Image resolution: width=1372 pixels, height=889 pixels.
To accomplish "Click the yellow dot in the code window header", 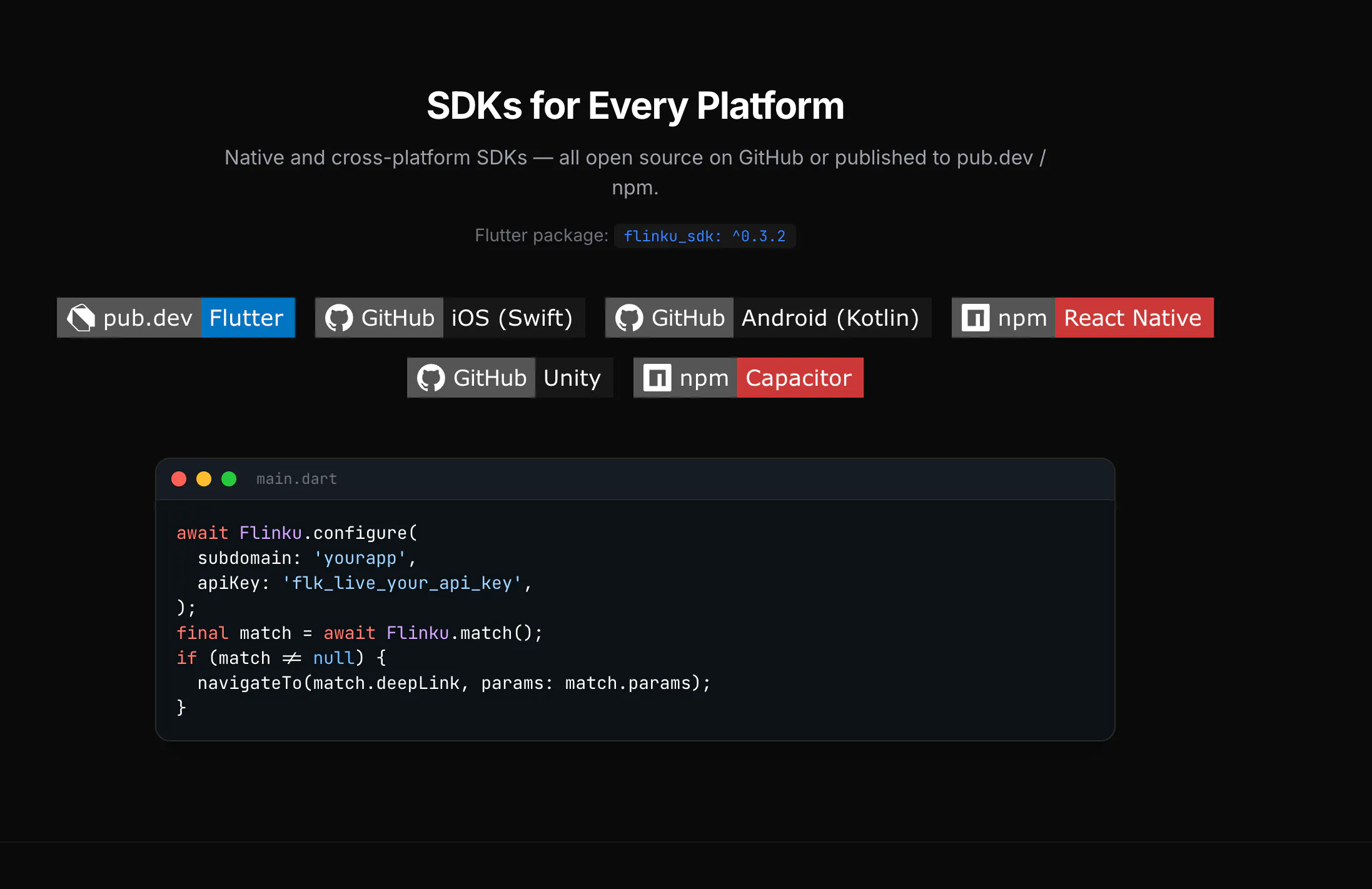I will pos(204,479).
